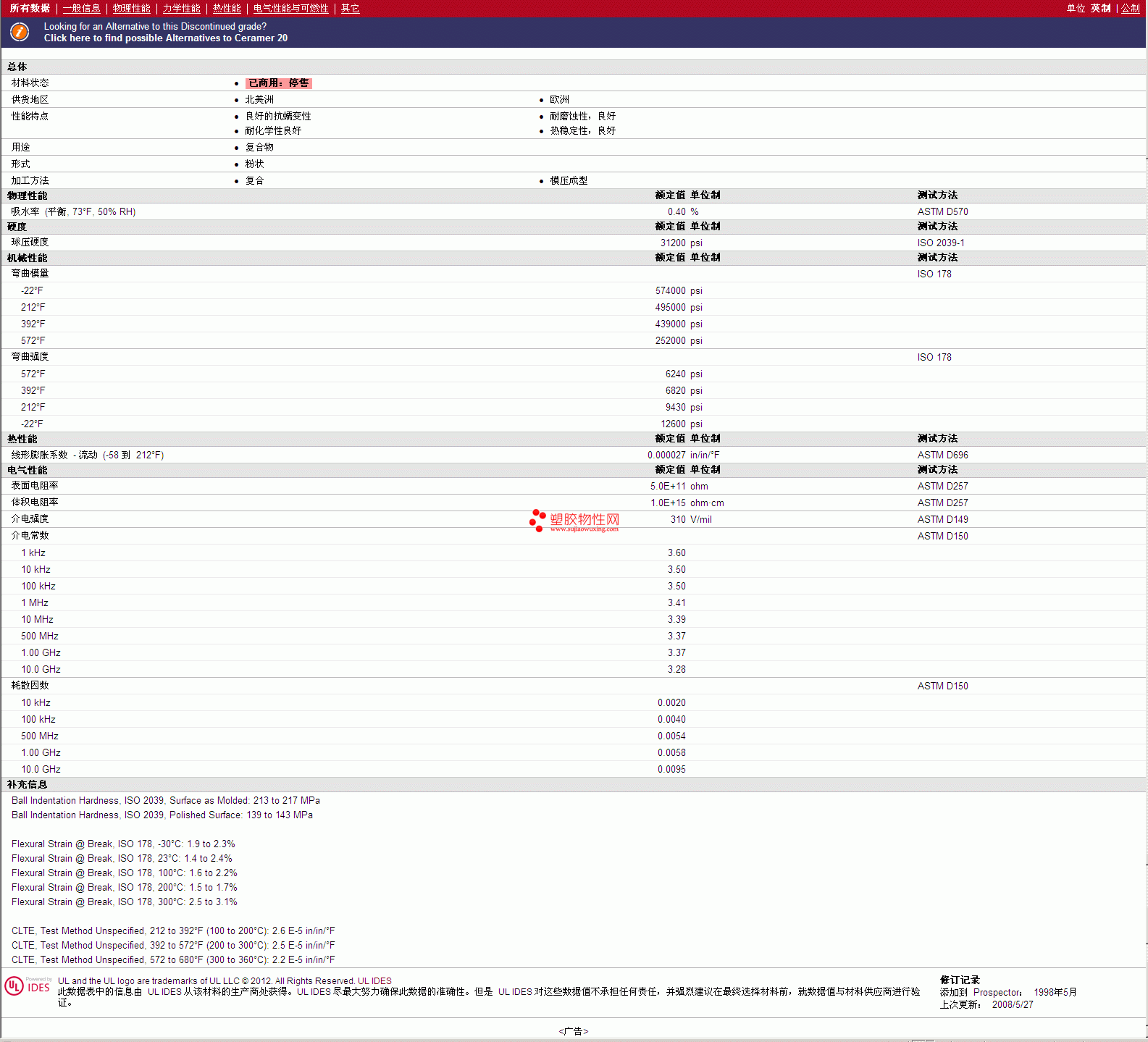Screen dimensions: 1148x1042
Task: Switch to the 其它 tab
Action: 350,9
